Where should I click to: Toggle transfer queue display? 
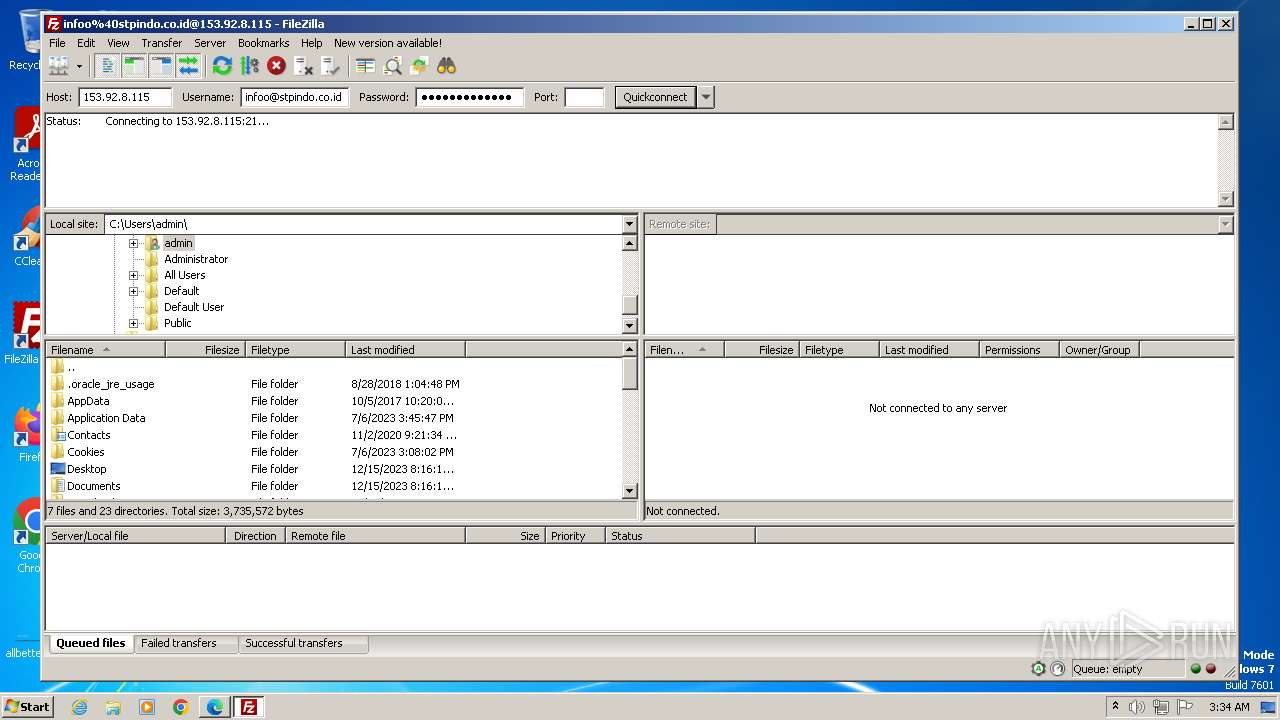click(188, 66)
